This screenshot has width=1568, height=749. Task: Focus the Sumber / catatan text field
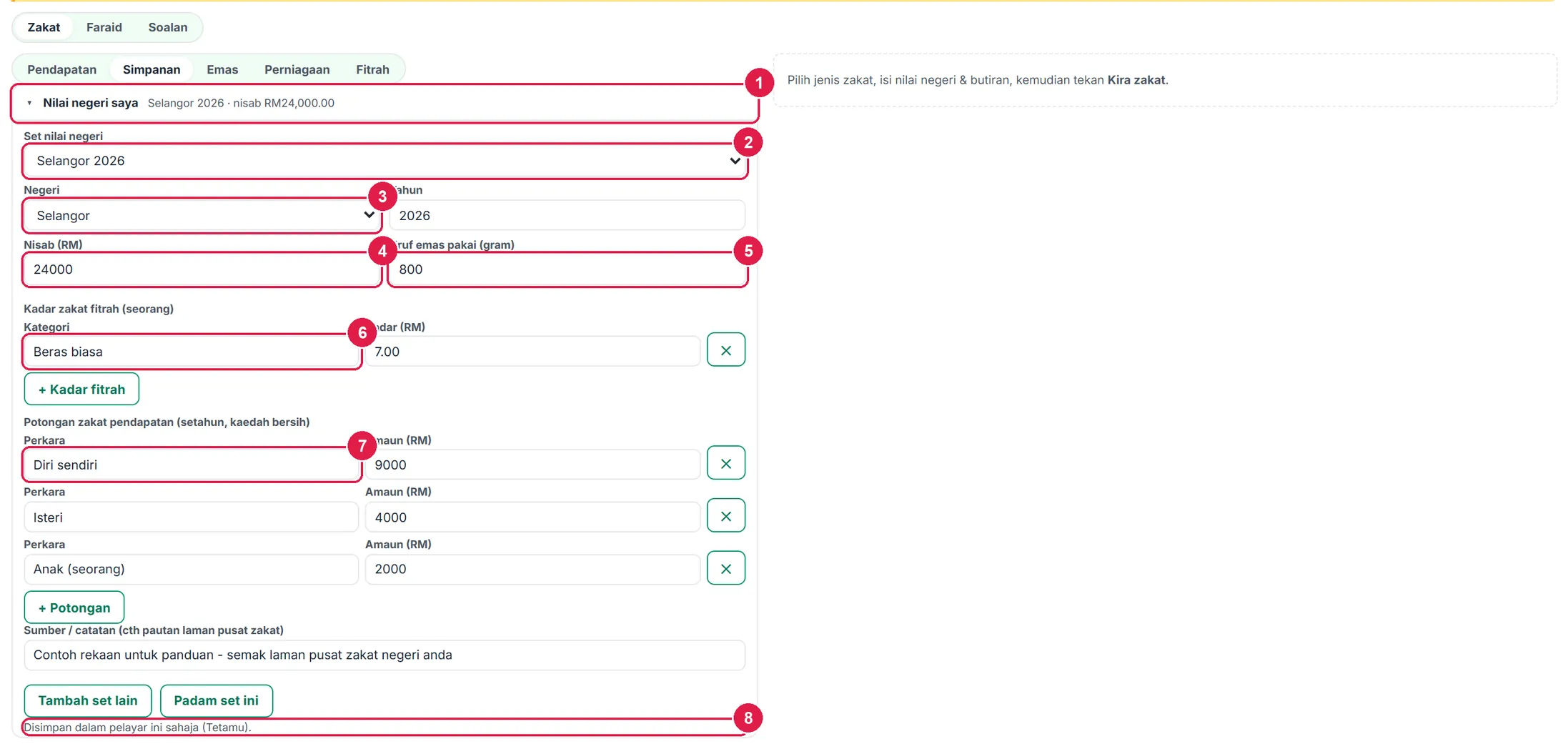tap(384, 655)
